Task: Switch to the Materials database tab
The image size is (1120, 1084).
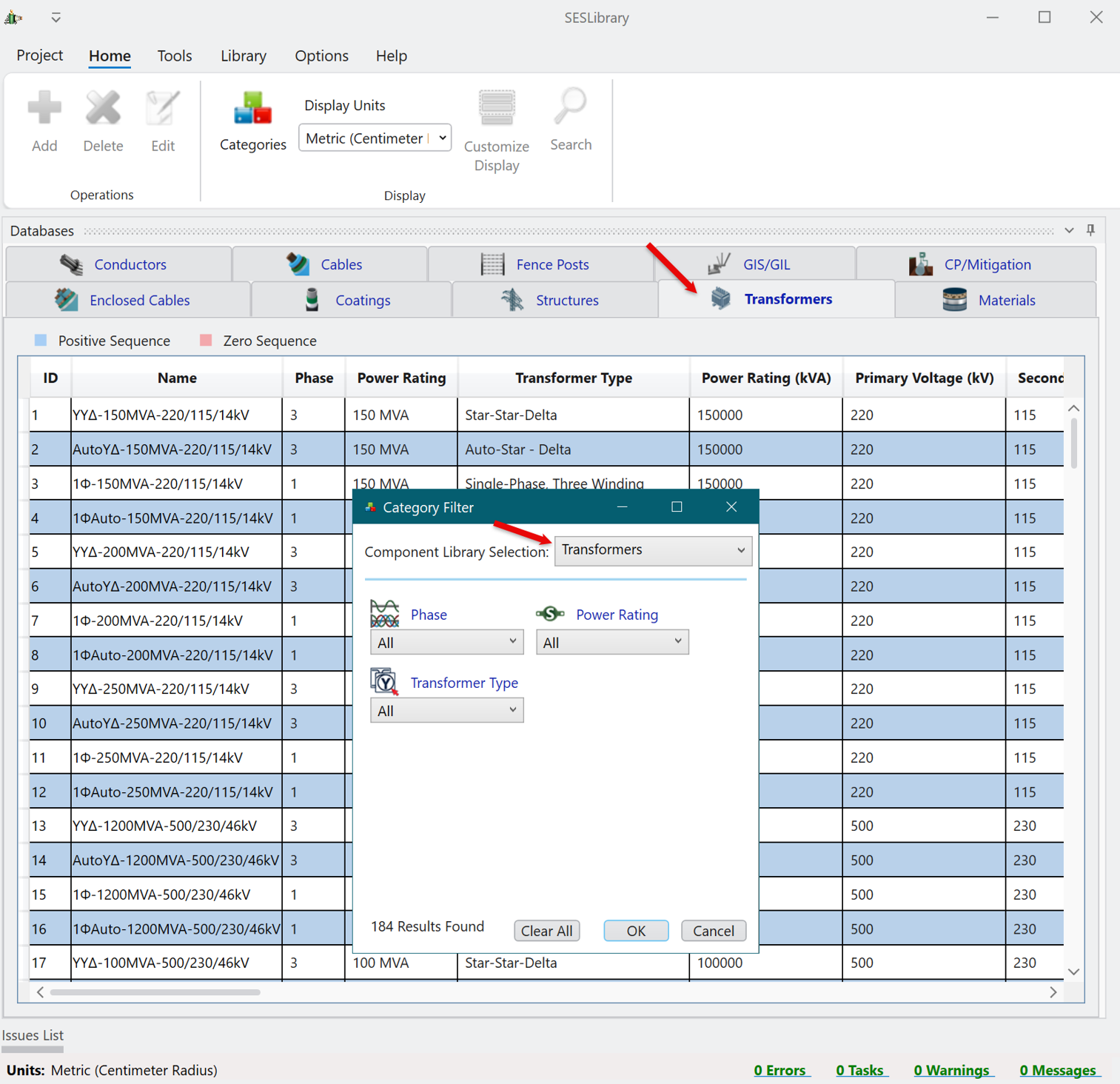Action: [996, 300]
